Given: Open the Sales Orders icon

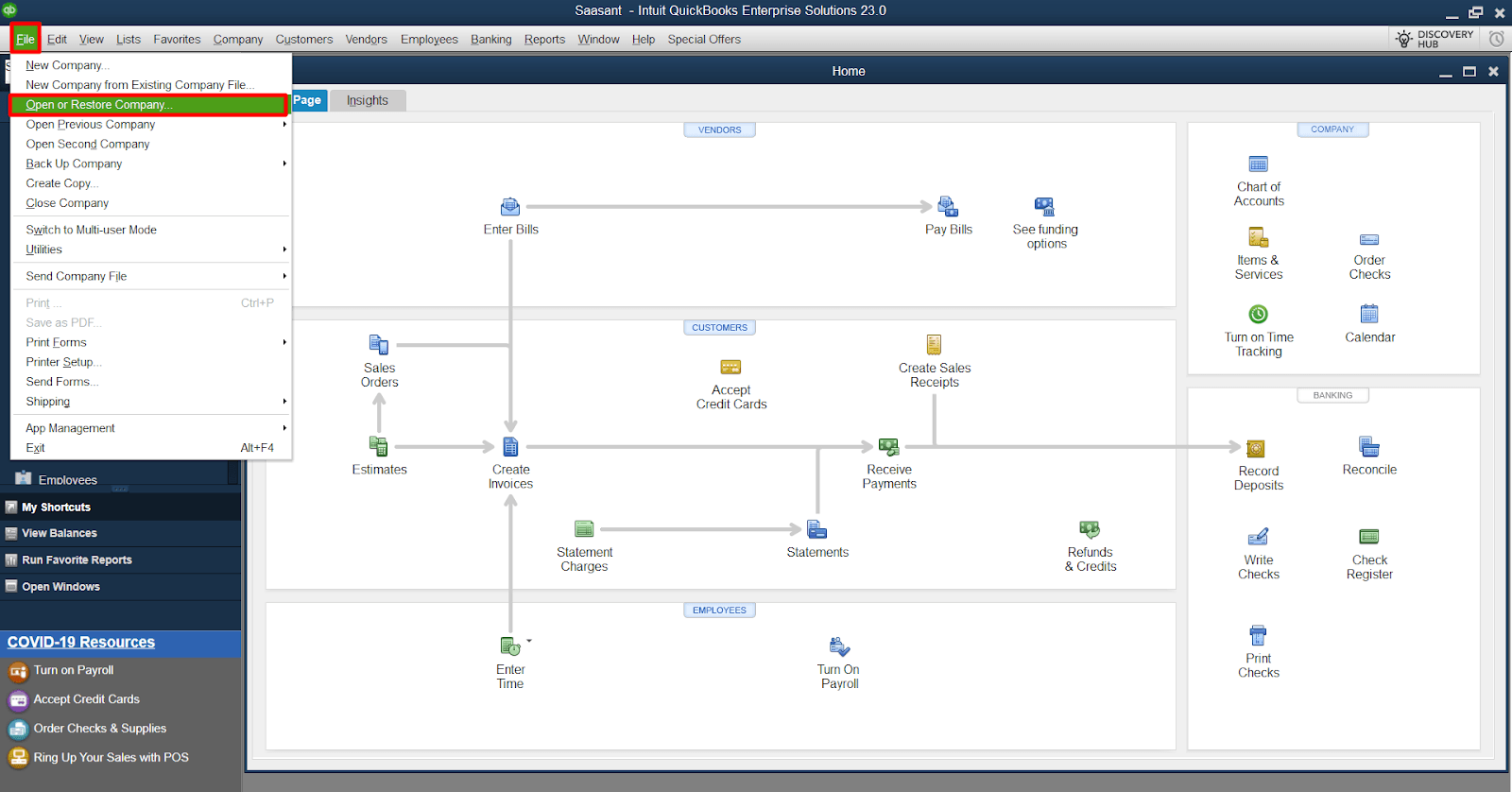Looking at the screenshot, I should [379, 345].
